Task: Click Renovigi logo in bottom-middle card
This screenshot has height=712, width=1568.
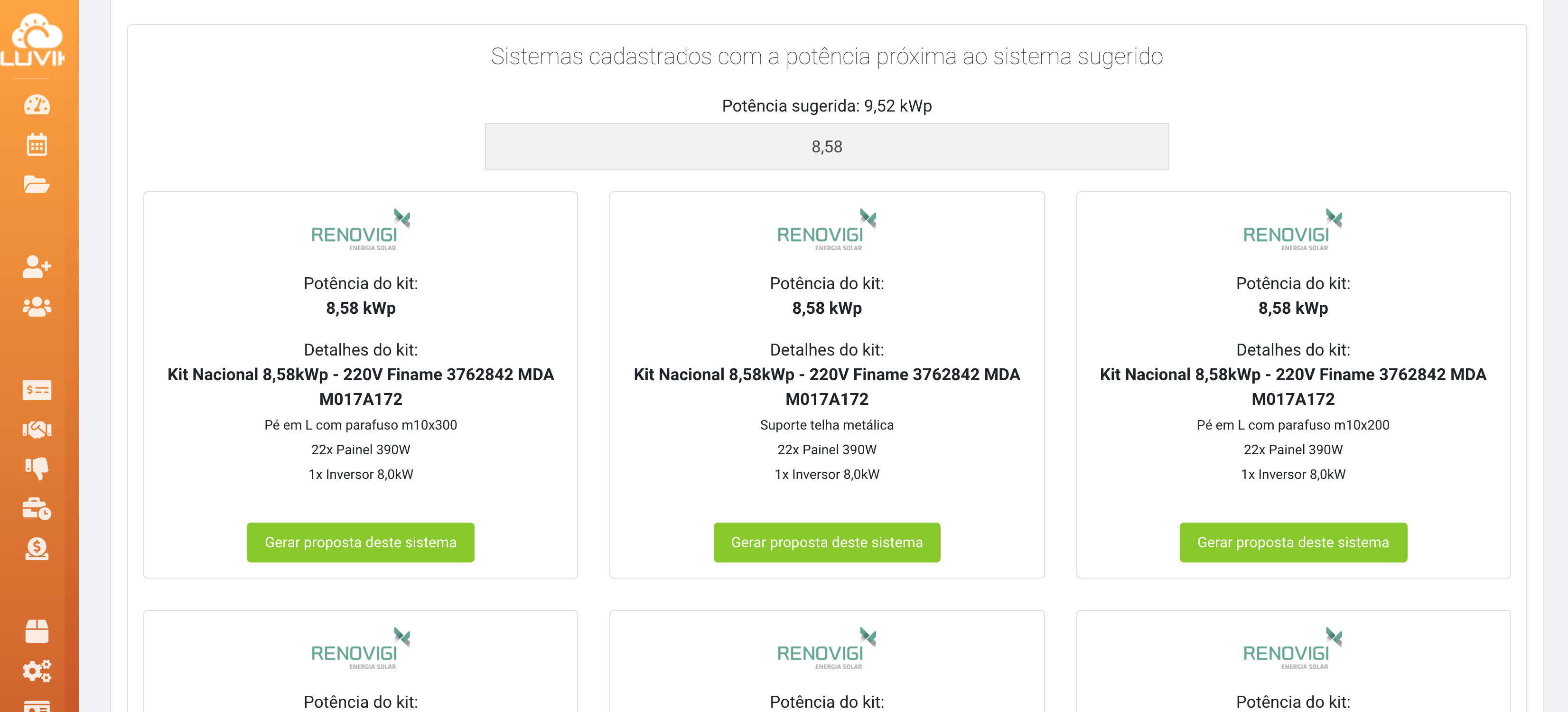Action: click(x=827, y=649)
